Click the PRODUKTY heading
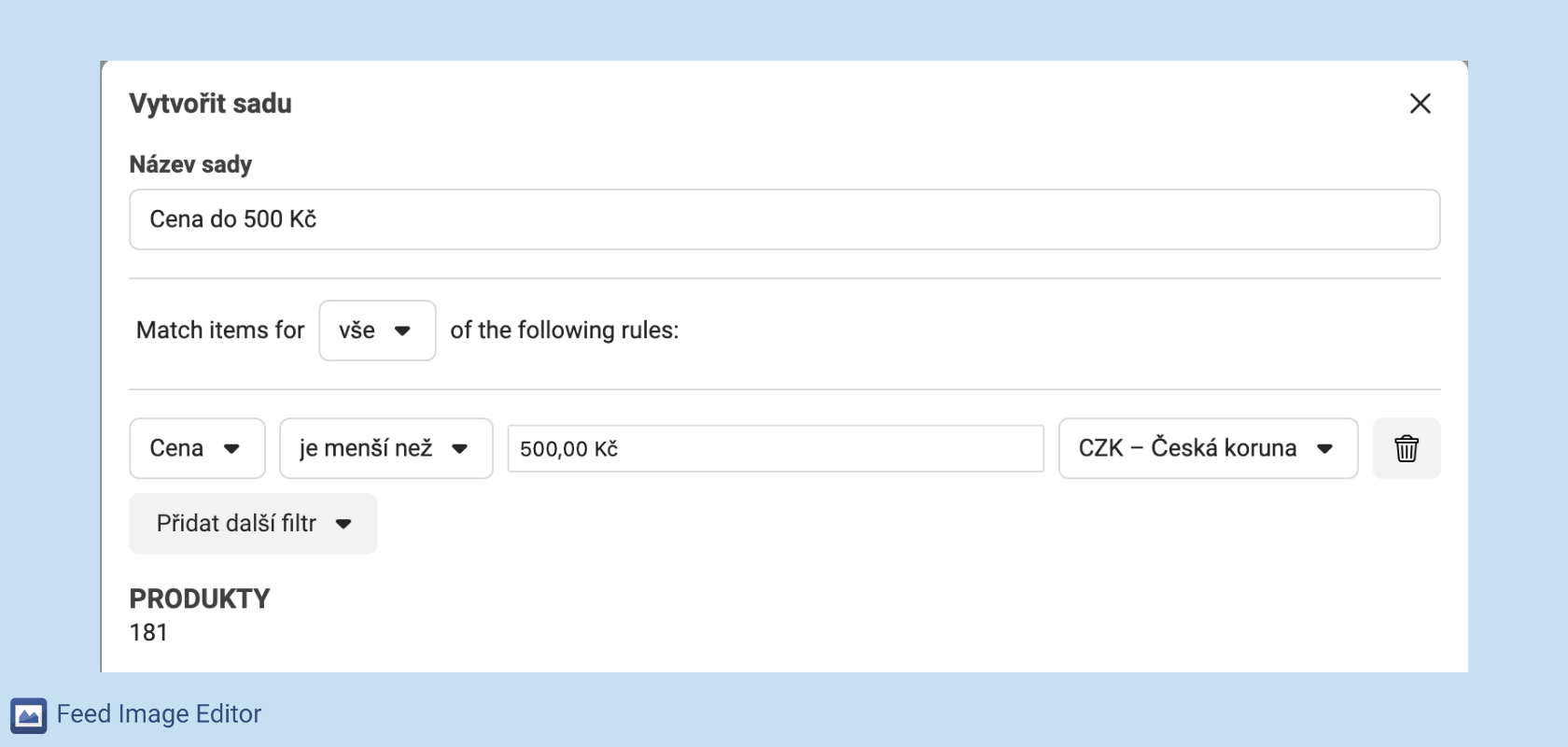Screen dimensions: 1568x747 [200, 599]
